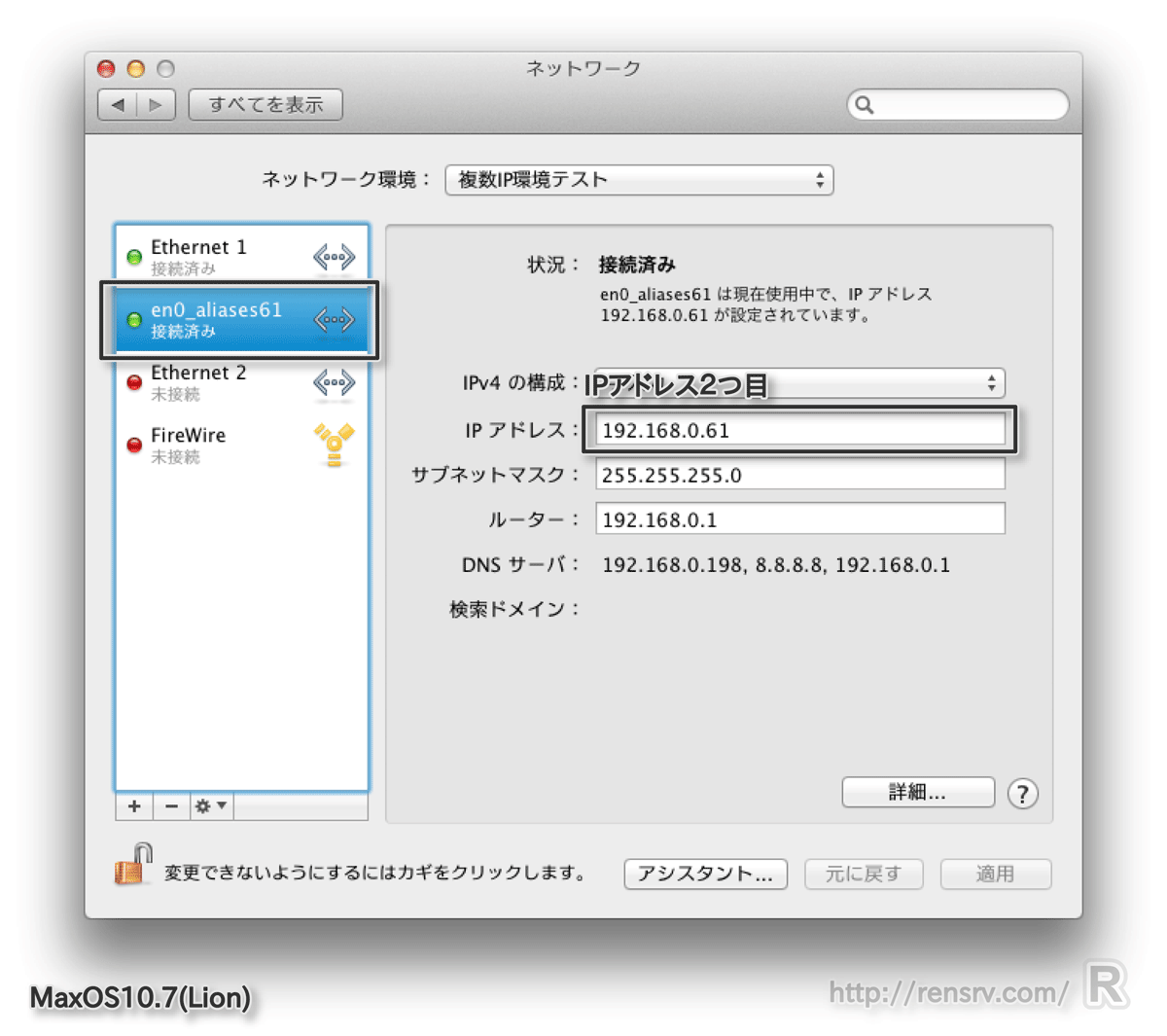Click the plus button to add service

point(134,806)
